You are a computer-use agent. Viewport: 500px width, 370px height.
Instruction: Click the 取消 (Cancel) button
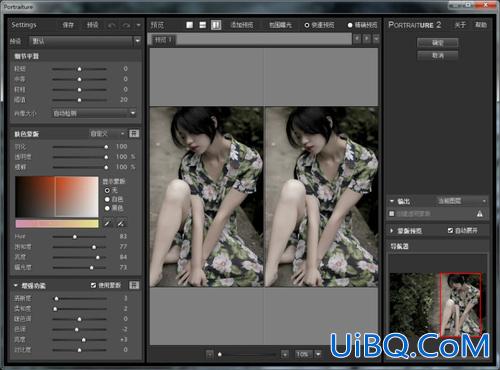(x=438, y=55)
